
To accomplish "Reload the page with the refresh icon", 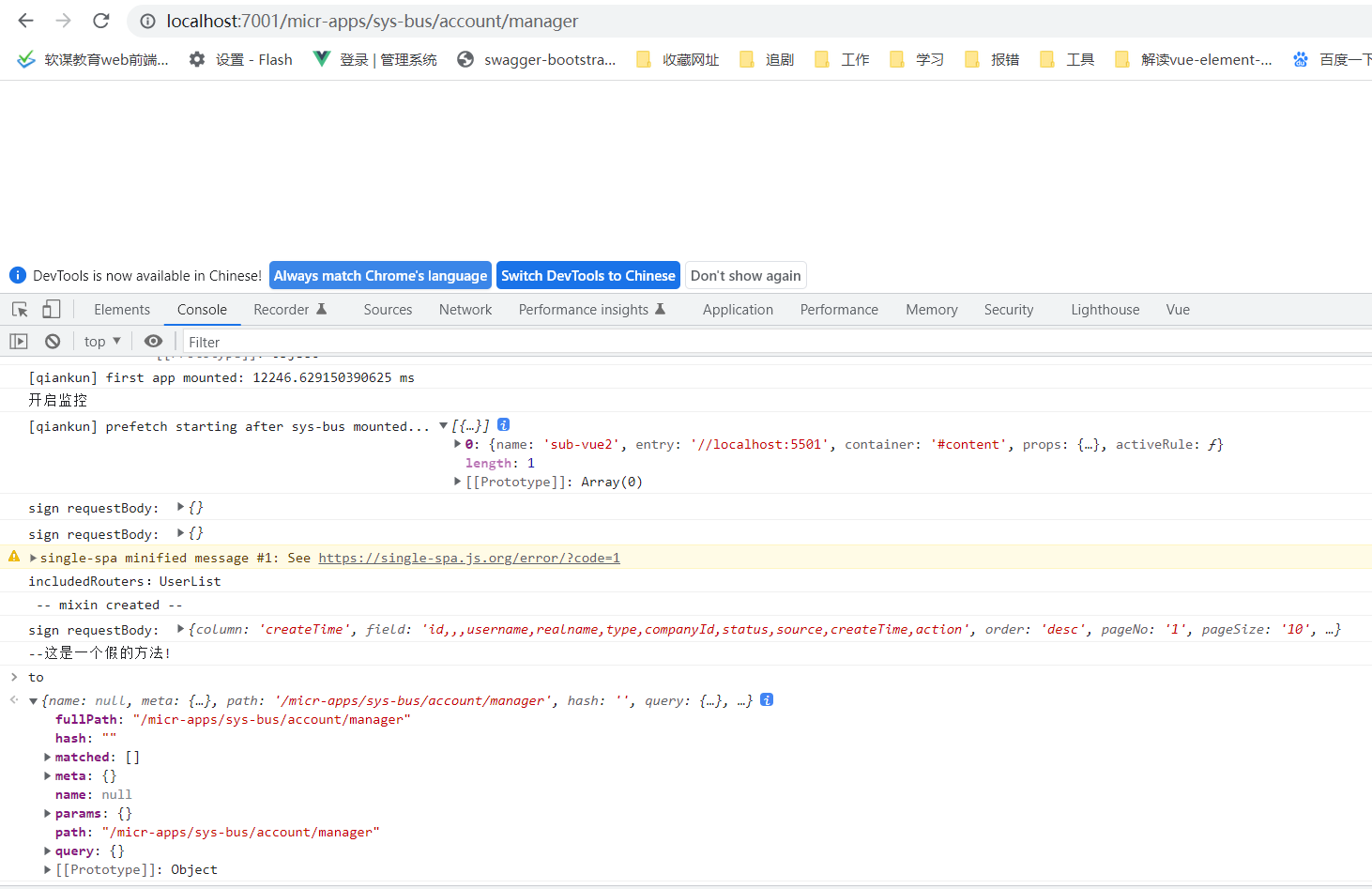I will [100, 20].
